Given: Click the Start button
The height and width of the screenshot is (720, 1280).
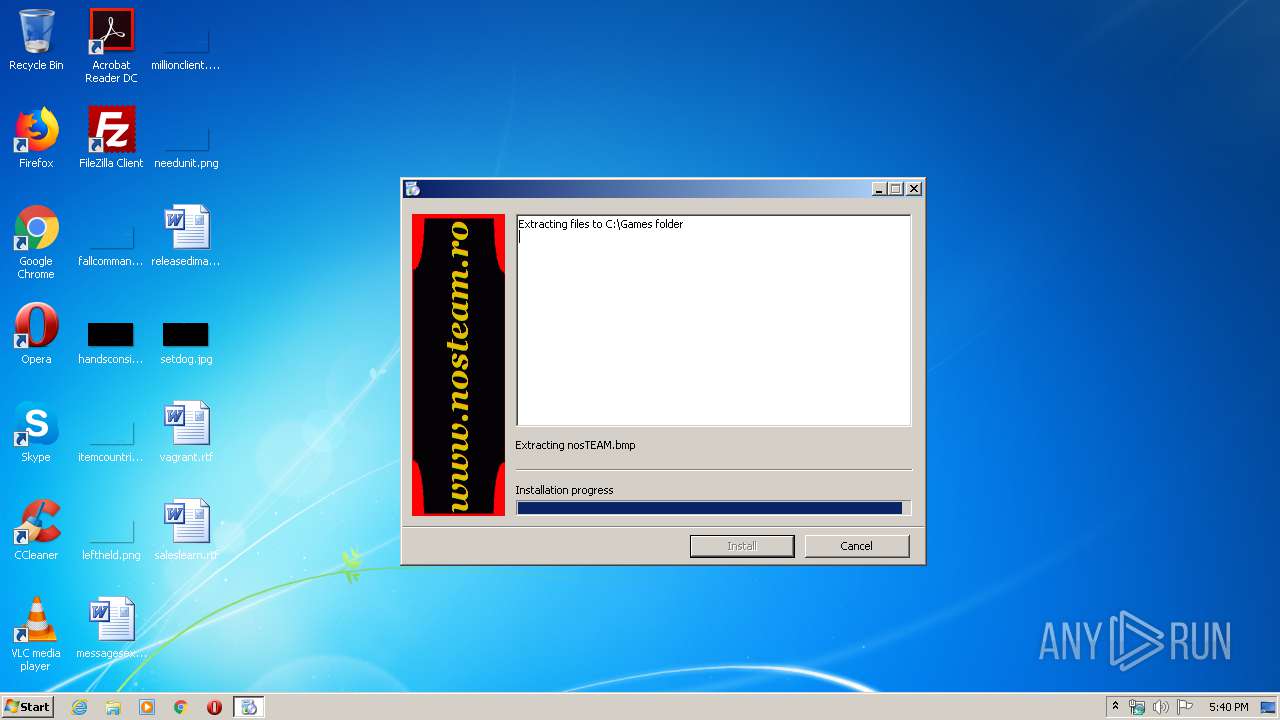Looking at the screenshot, I should point(27,707).
